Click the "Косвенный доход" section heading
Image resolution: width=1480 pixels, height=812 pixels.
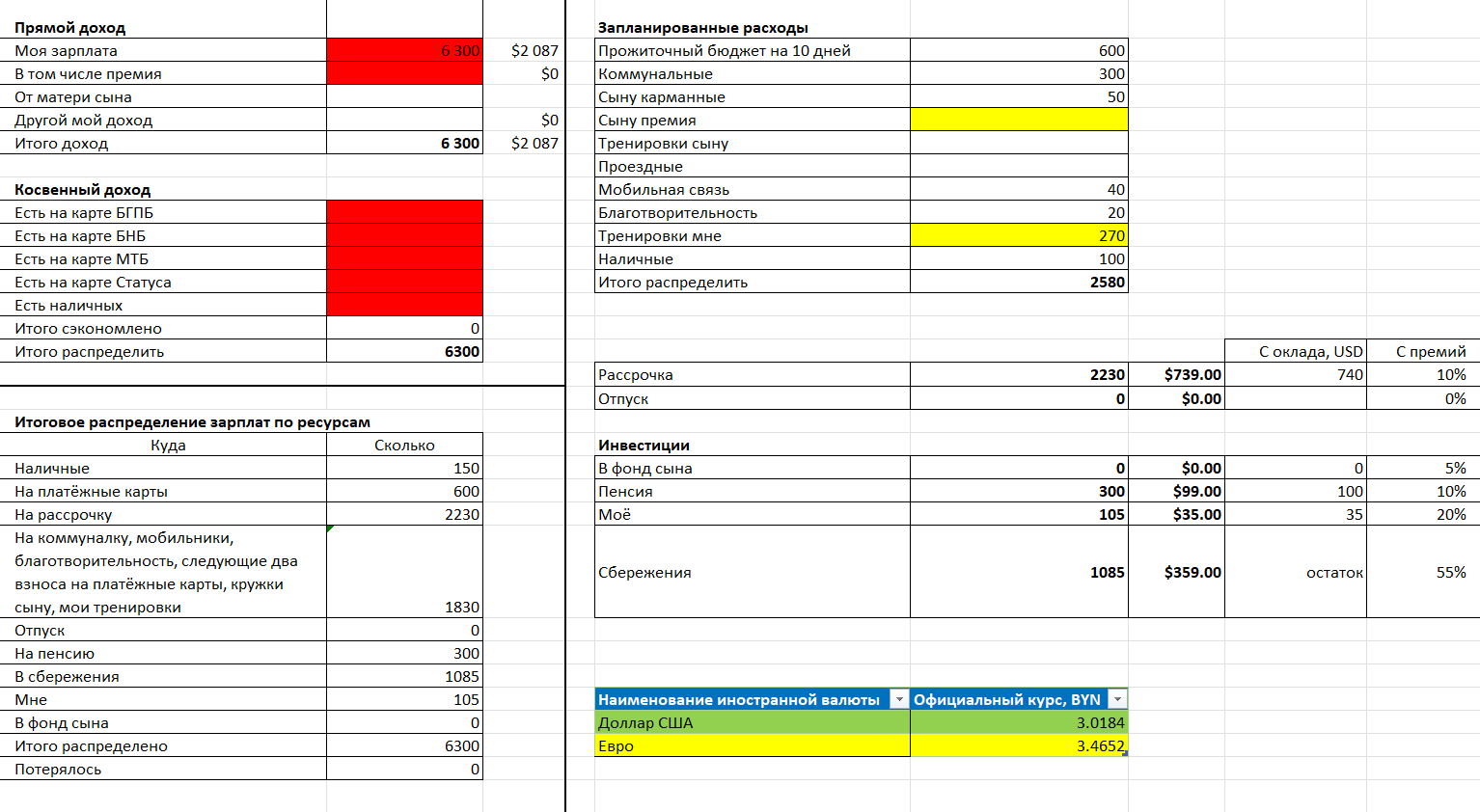pos(83,190)
